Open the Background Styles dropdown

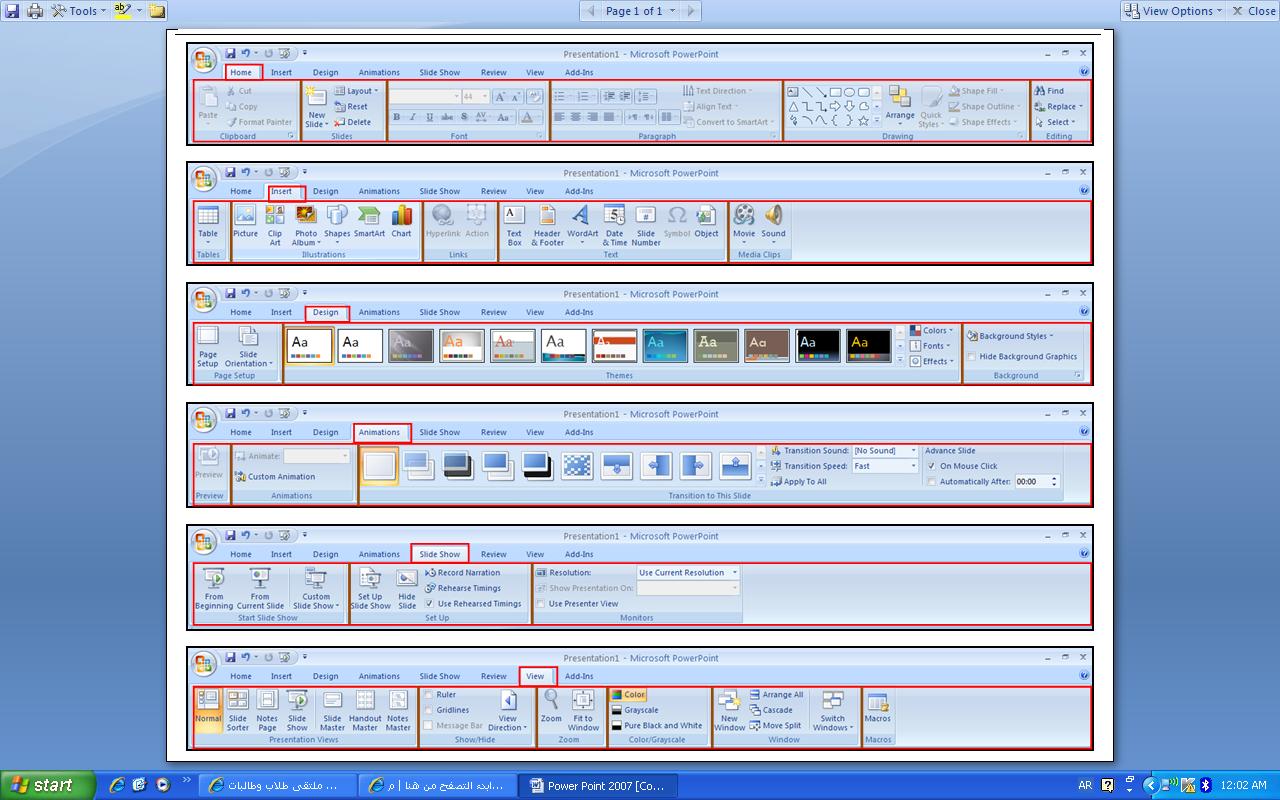(1010, 336)
